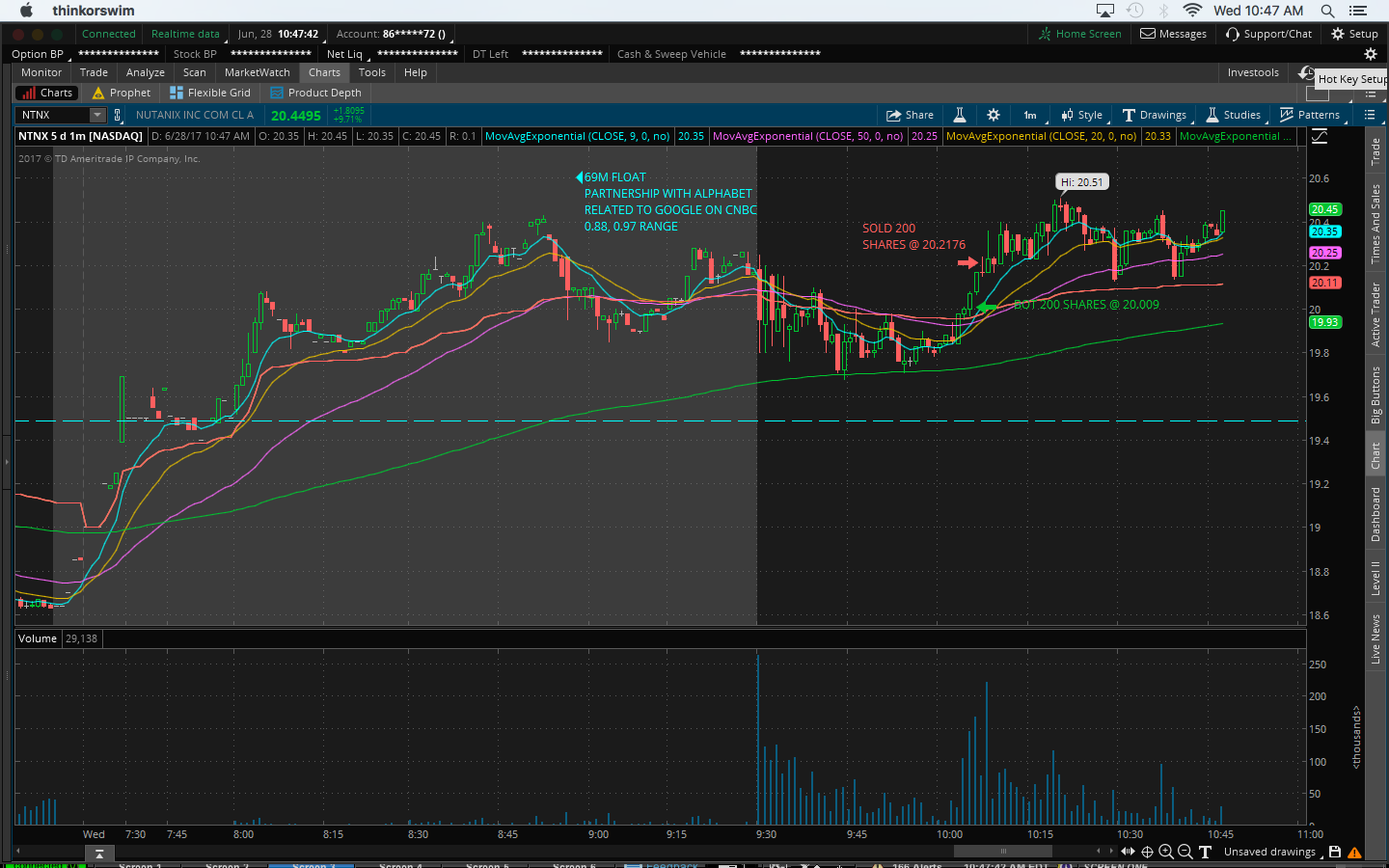The image size is (1389, 868).
Task: Click the top-right settings gear icon
Action: 1371,54
